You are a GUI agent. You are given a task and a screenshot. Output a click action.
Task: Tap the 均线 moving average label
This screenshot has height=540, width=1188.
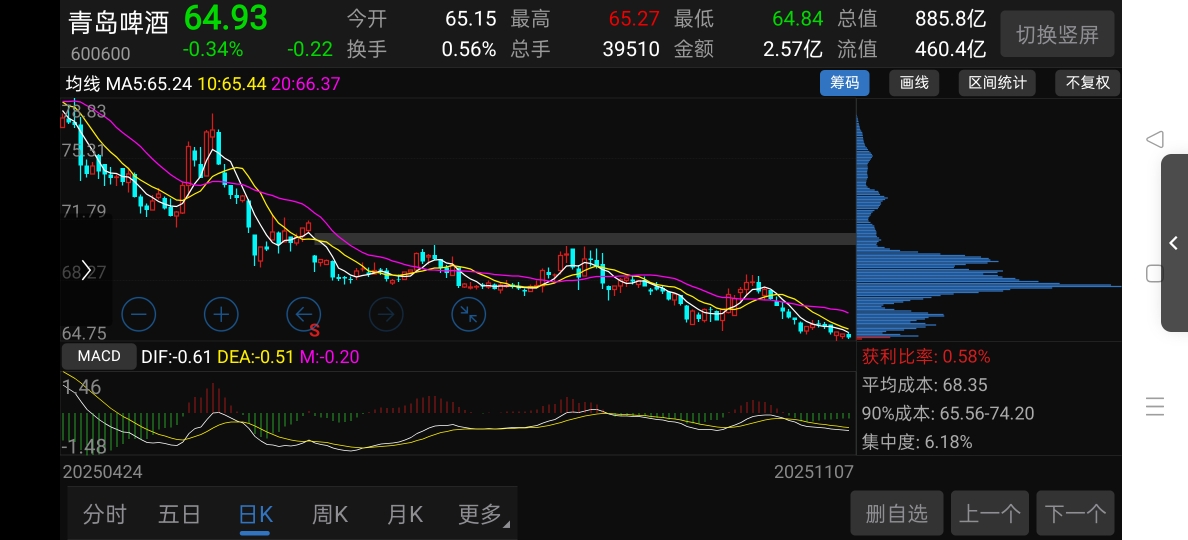[83, 83]
